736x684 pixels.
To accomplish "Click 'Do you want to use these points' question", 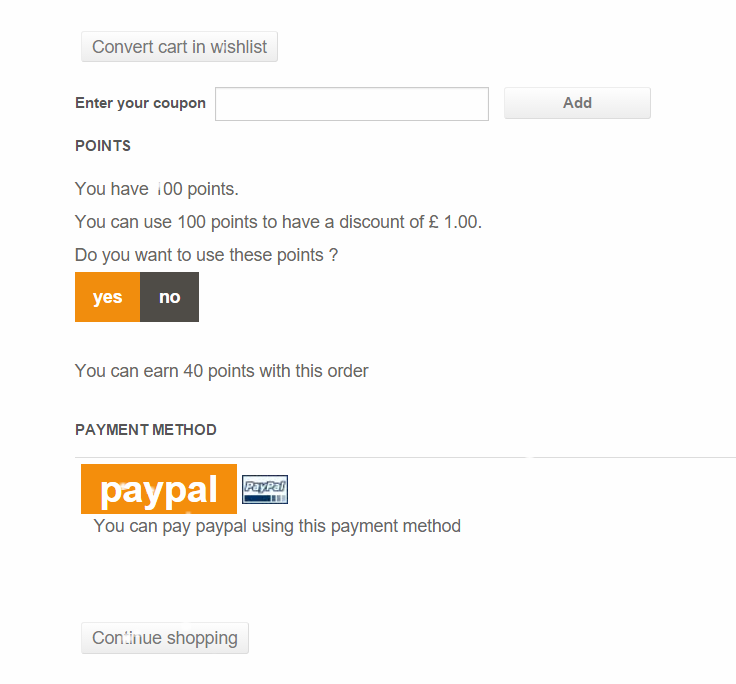I will click(206, 255).
